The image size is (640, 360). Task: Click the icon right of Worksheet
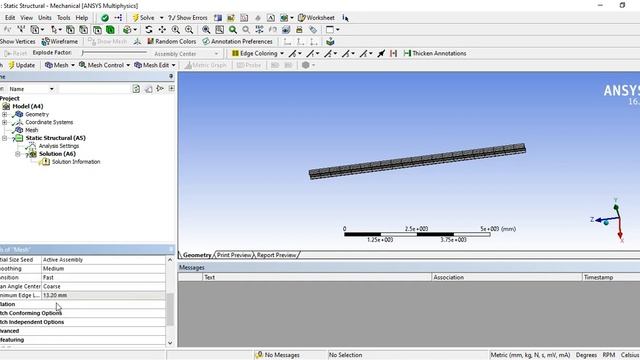point(345,18)
